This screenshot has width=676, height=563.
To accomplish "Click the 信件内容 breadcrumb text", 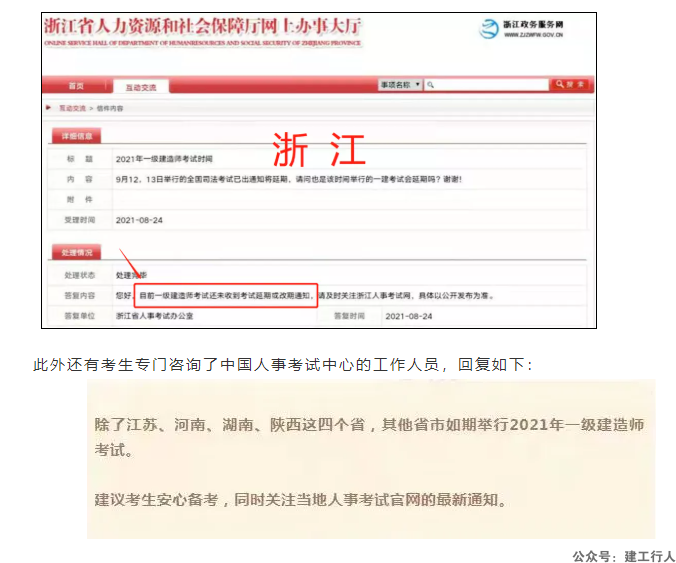I will click(x=110, y=108).
